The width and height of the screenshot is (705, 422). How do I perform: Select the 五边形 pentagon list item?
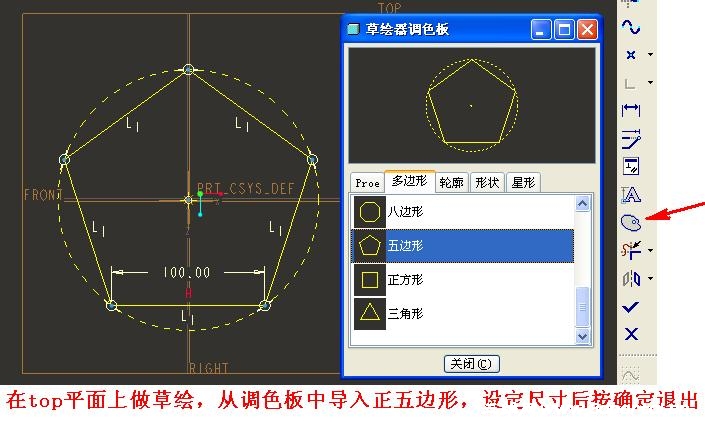(x=463, y=246)
